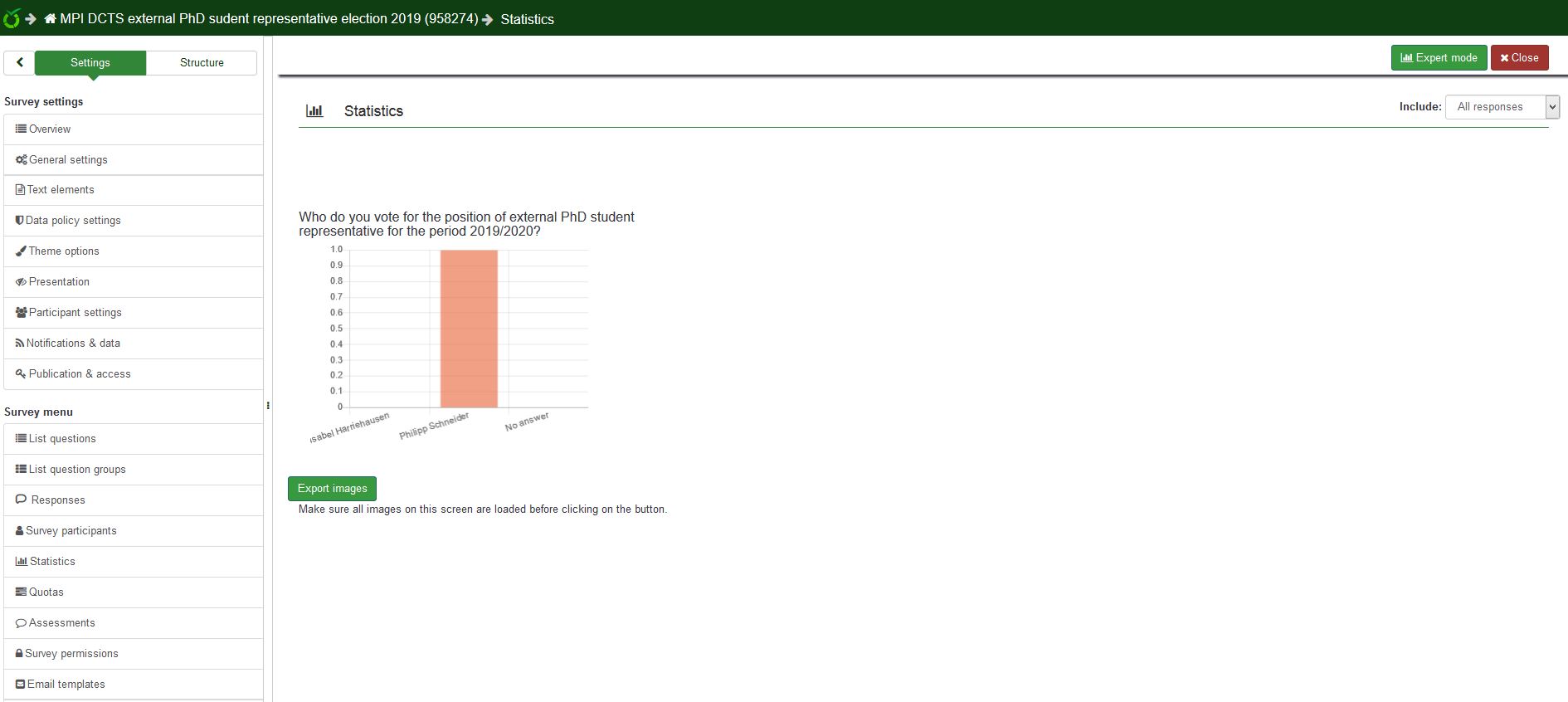Switch to the Structure tab
This screenshot has width=1568, height=702.
click(x=202, y=62)
